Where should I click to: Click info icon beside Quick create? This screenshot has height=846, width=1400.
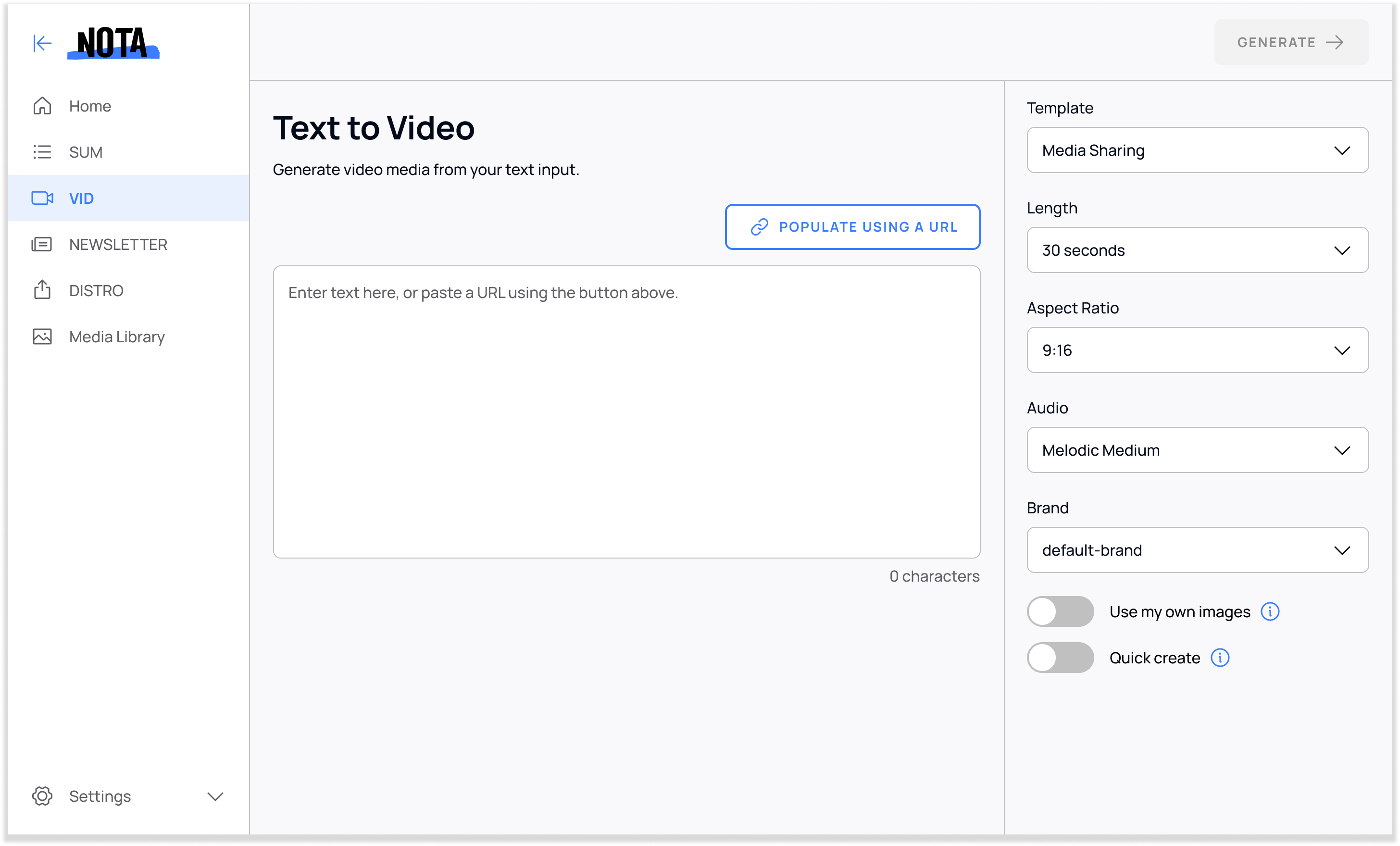[x=1220, y=658]
